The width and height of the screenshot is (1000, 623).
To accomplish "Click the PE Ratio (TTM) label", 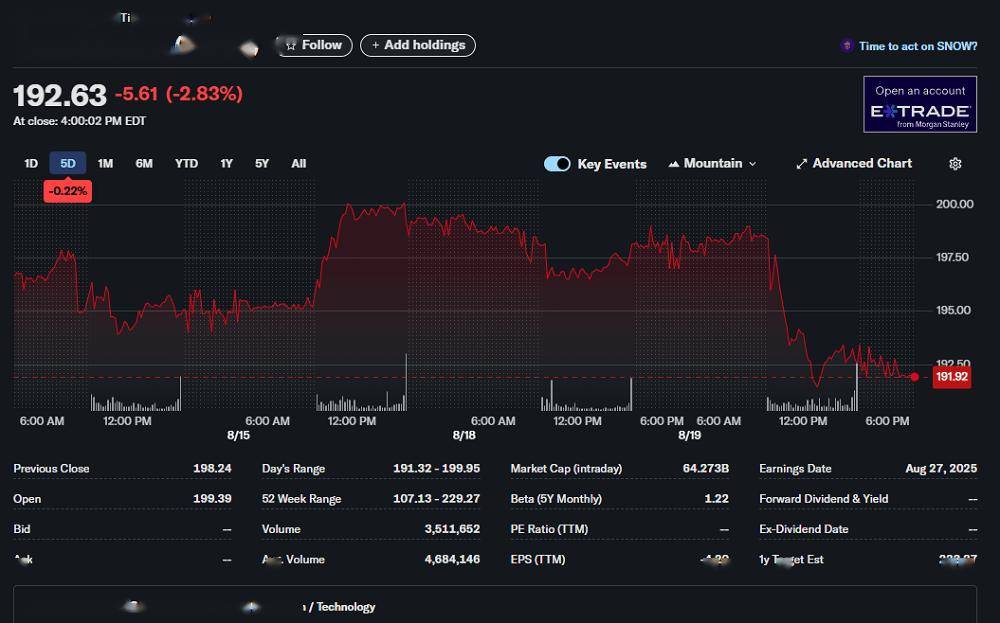I will coord(549,529).
